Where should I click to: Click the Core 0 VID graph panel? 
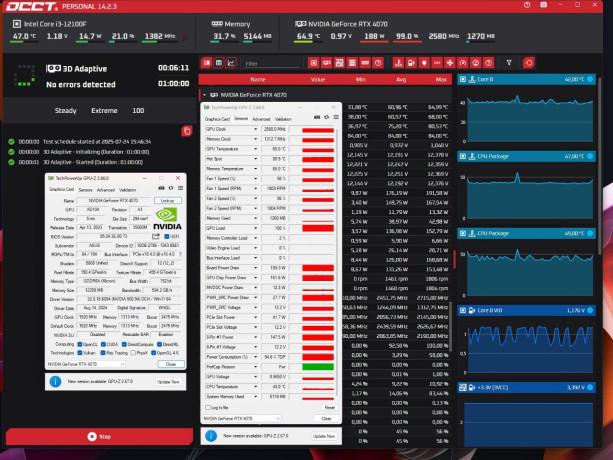point(526,339)
